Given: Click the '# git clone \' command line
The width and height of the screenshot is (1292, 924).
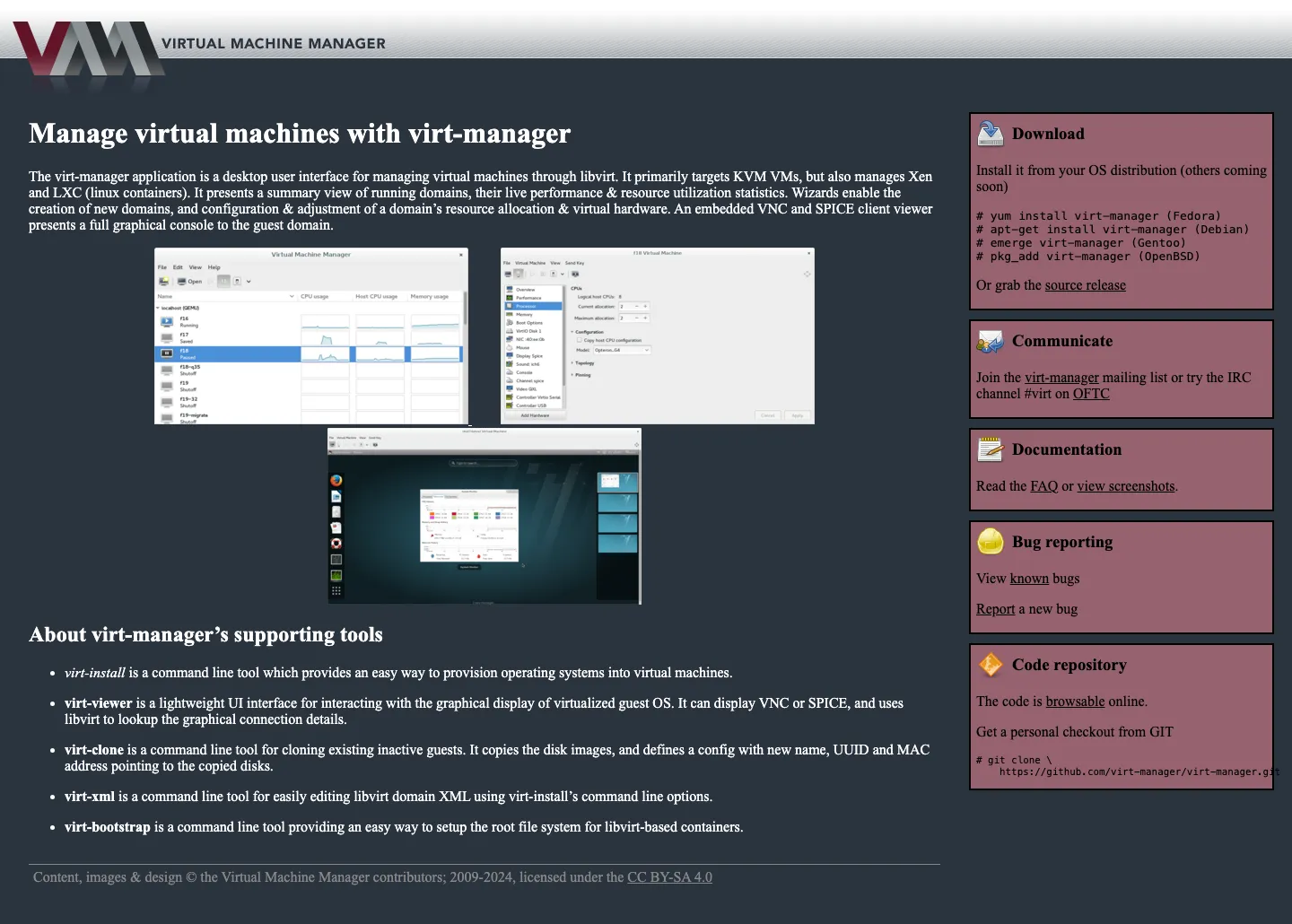Looking at the screenshot, I should [1014, 760].
